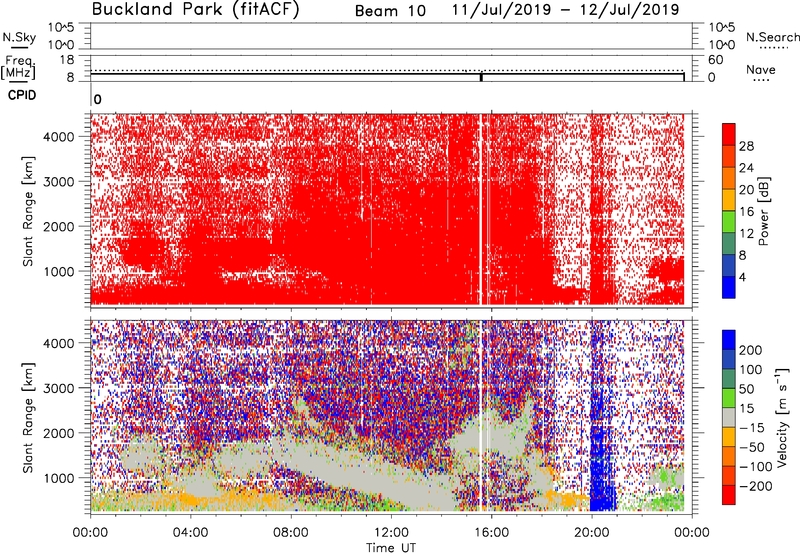Click the "Nave" legend label

pos(760,69)
